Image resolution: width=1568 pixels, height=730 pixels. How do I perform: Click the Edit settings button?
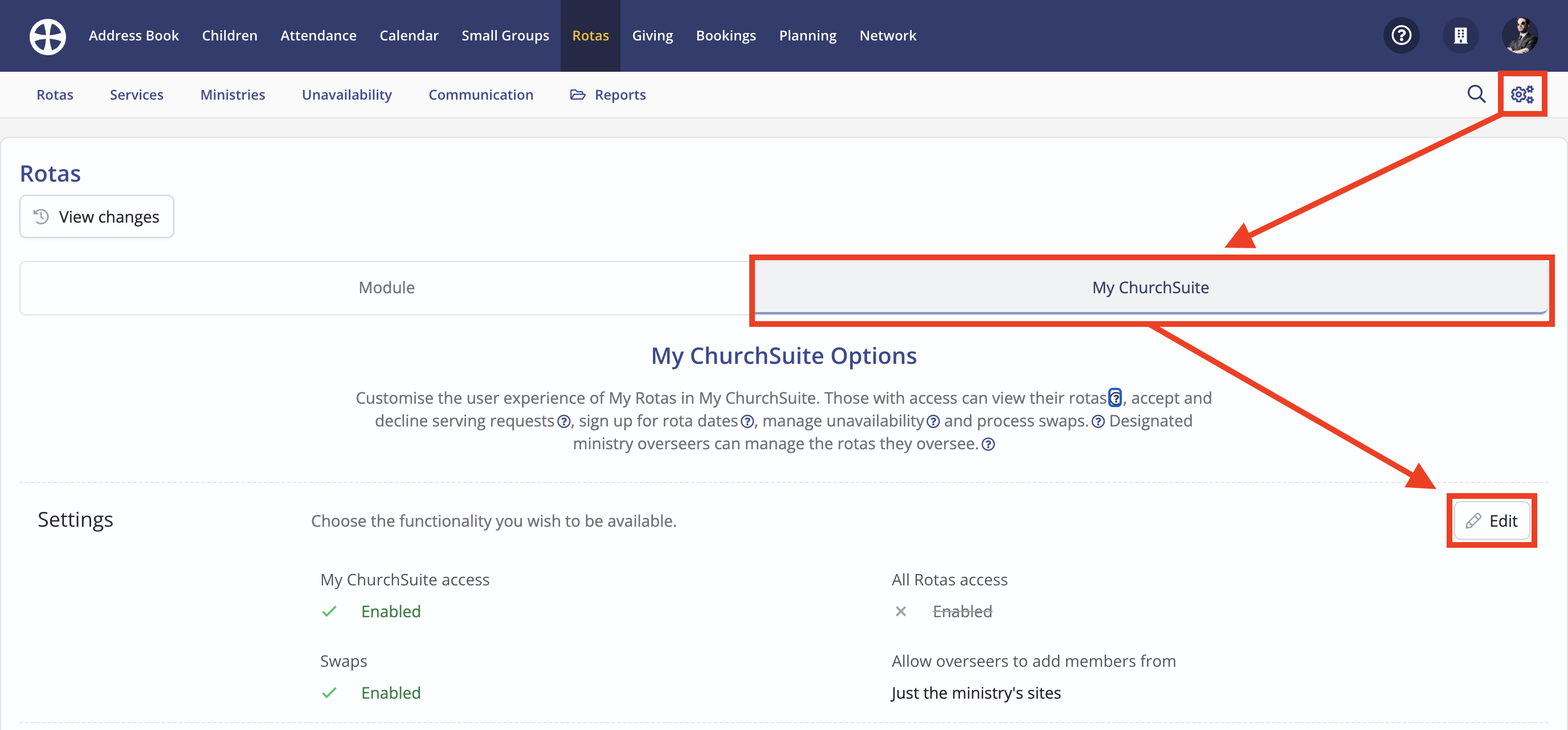pos(1491,520)
